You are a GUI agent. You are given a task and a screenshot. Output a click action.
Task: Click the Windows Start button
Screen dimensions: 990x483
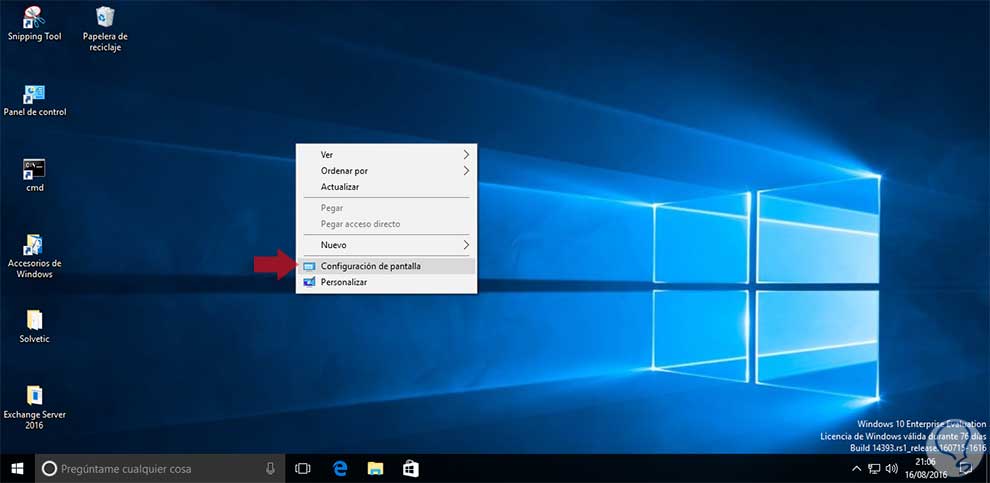pos(18,468)
